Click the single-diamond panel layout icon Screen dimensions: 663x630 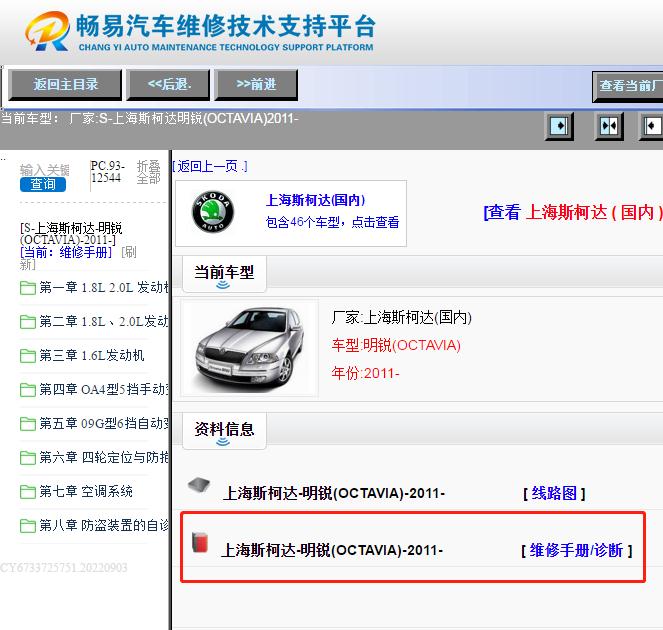point(559,126)
